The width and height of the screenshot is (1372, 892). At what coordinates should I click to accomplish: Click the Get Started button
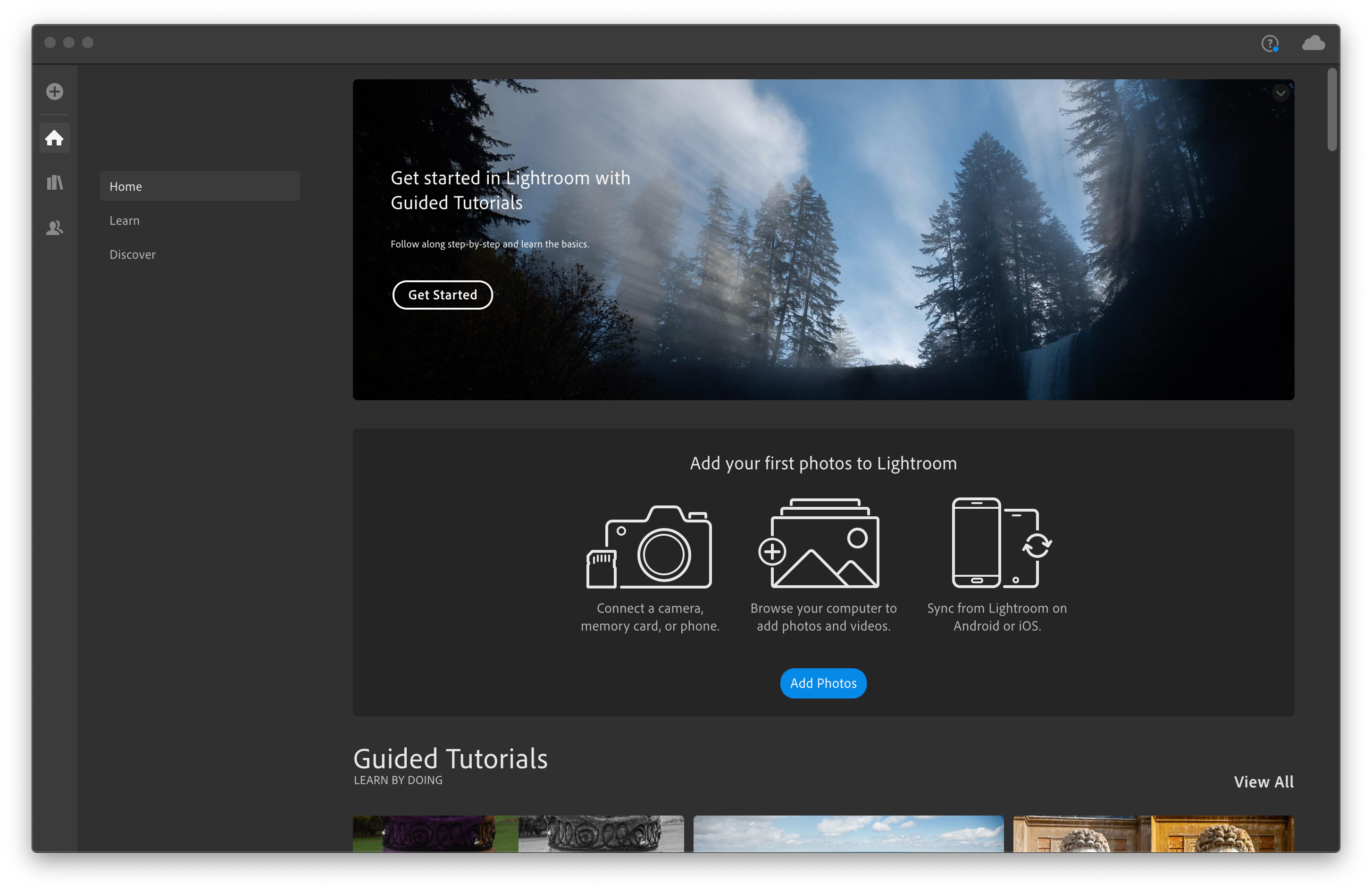click(442, 295)
